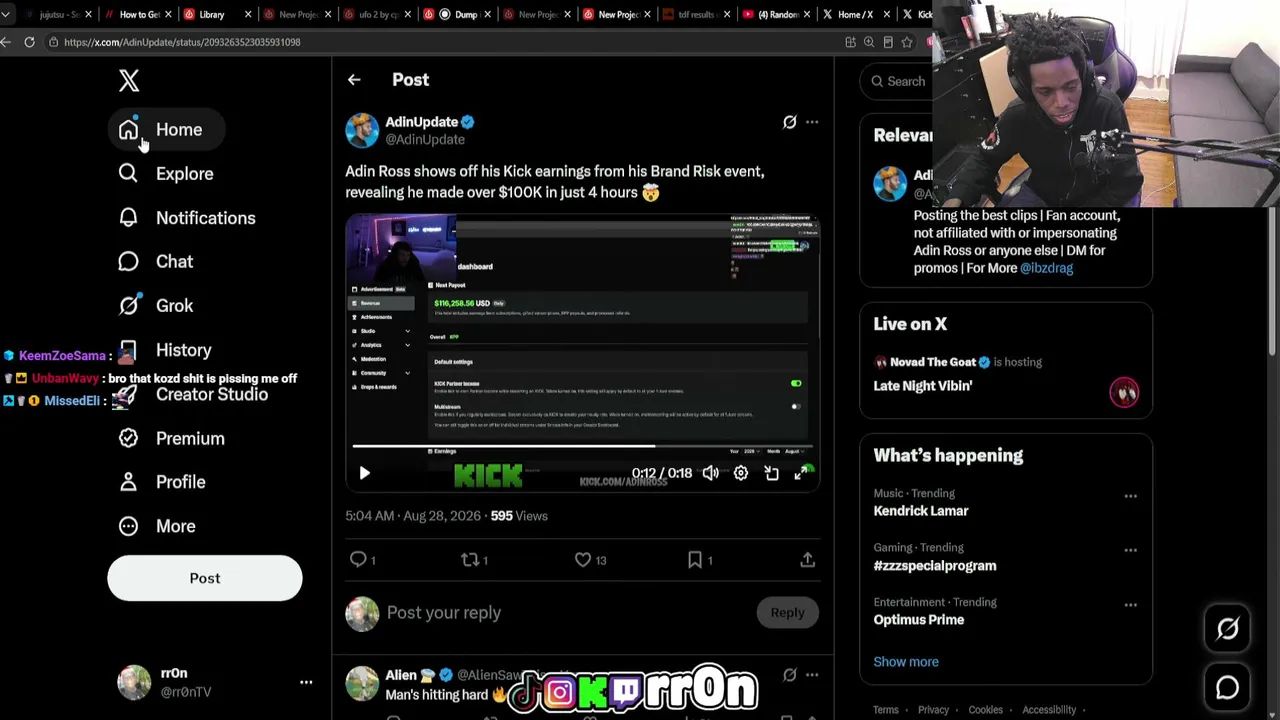Reload the page in the browser

pyautogui.click(x=29, y=42)
